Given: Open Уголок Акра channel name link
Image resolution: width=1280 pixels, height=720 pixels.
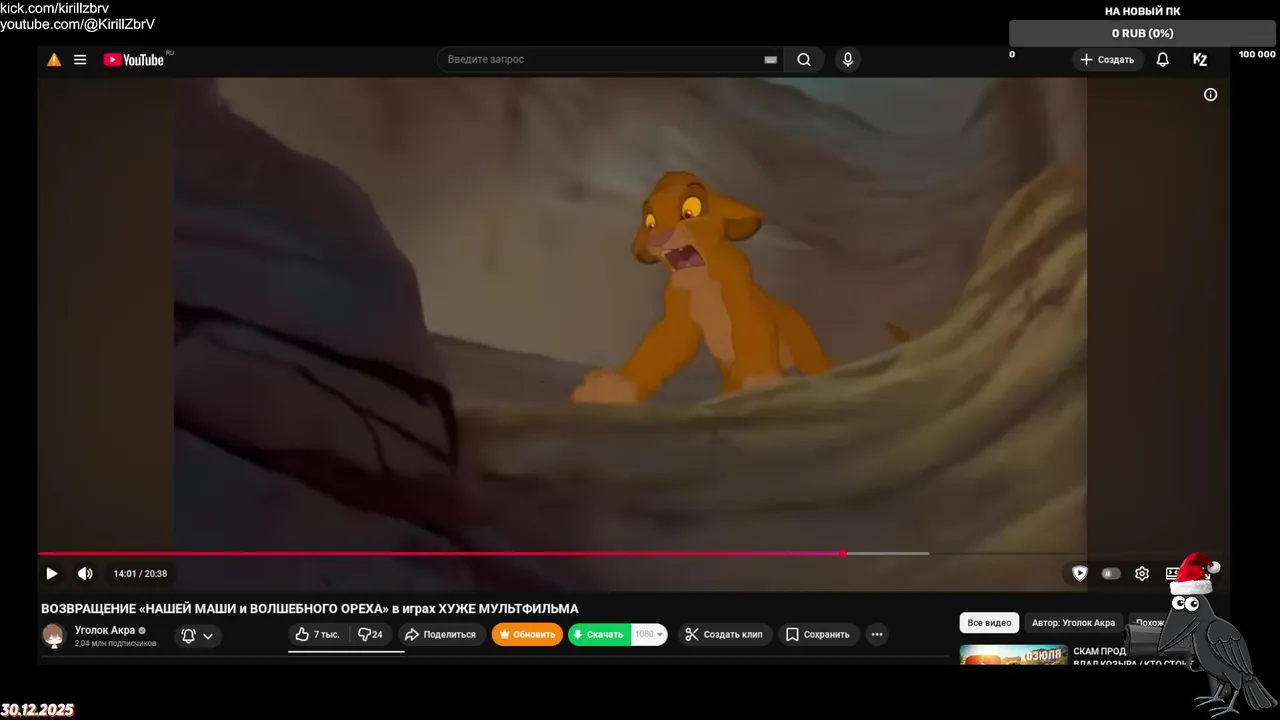Looking at the screenshot, I should [x=105, y=630].
